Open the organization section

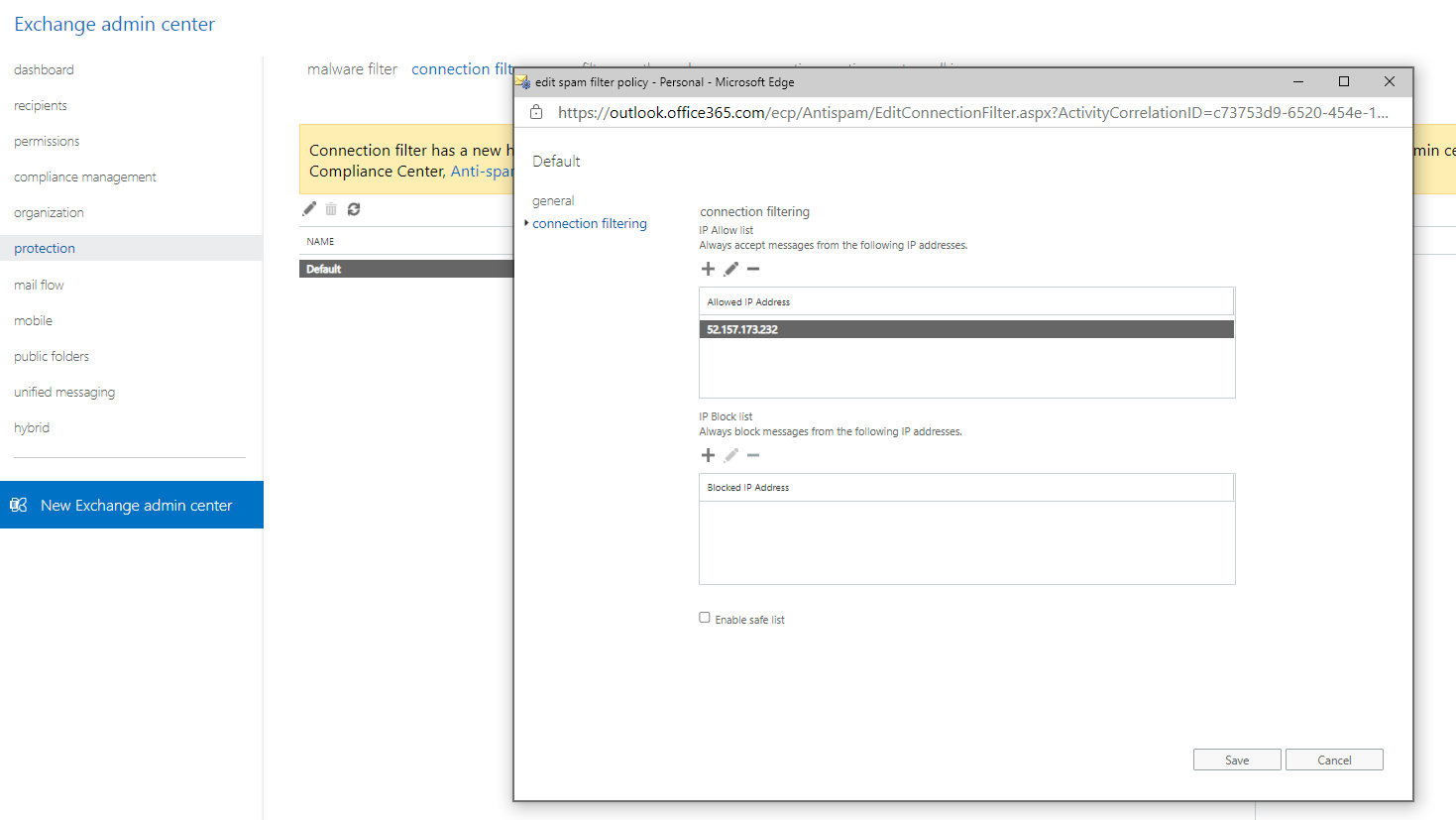click(x=49, y=212)
